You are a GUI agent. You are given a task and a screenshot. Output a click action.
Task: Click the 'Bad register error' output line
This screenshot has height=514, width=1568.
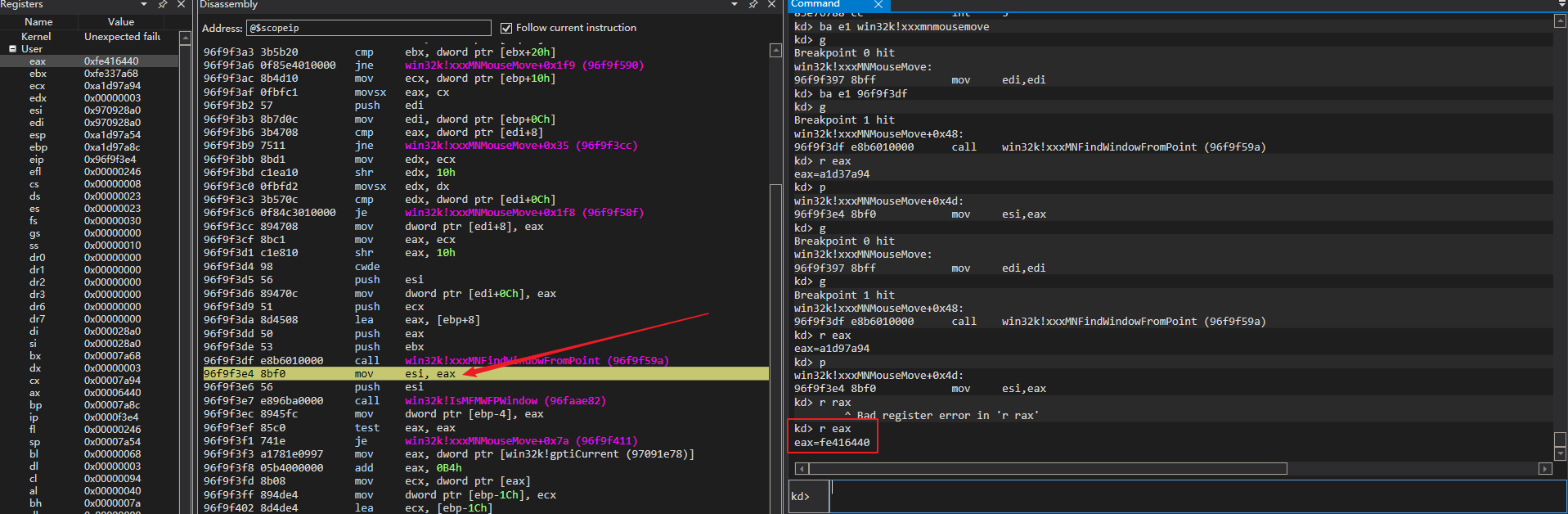941,416
